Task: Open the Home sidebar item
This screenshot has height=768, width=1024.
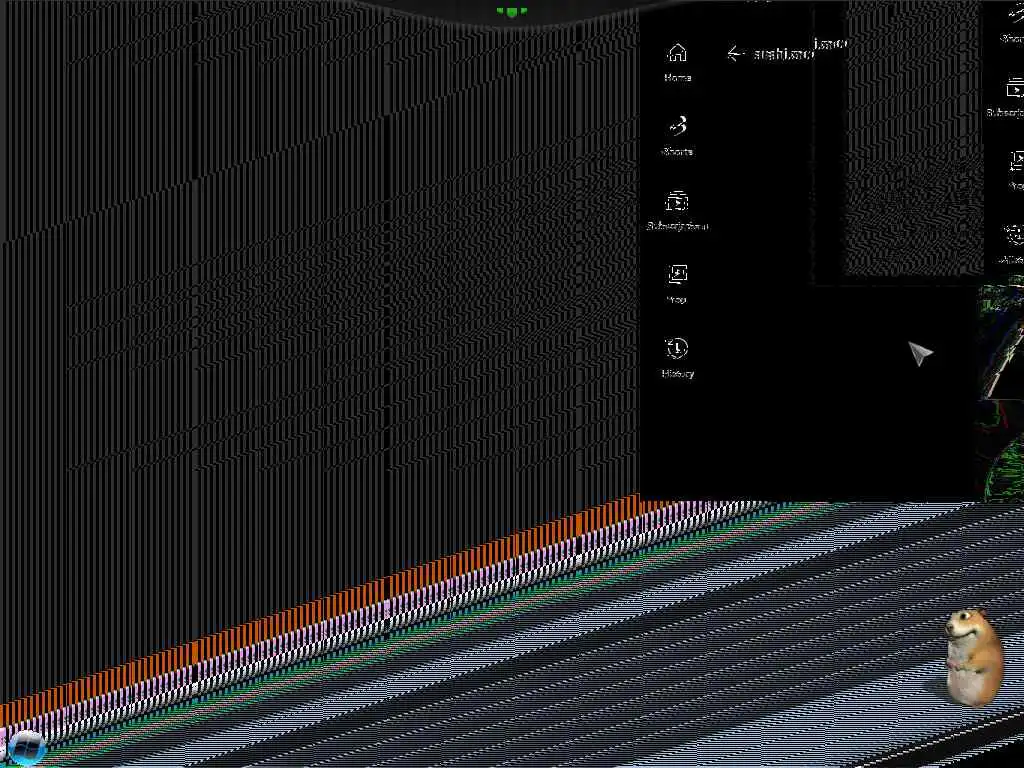Action: [677, 63]
